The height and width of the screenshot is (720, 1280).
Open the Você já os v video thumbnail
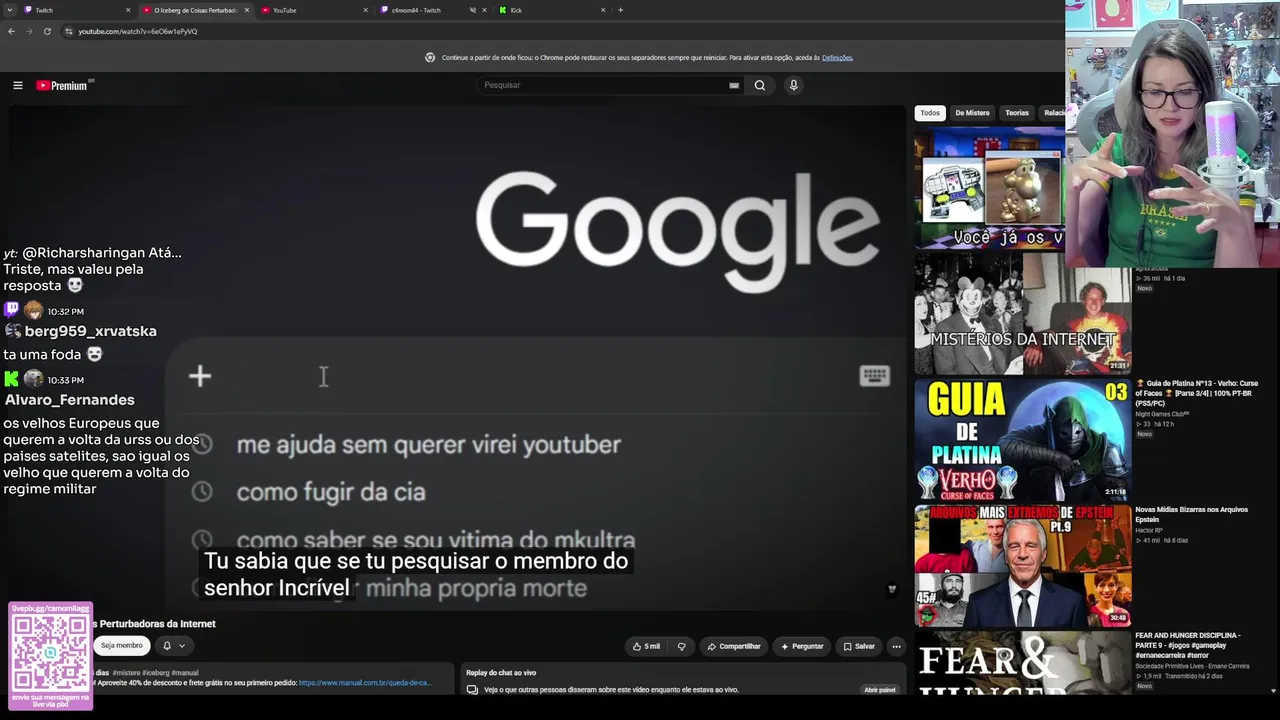[990, 187]
